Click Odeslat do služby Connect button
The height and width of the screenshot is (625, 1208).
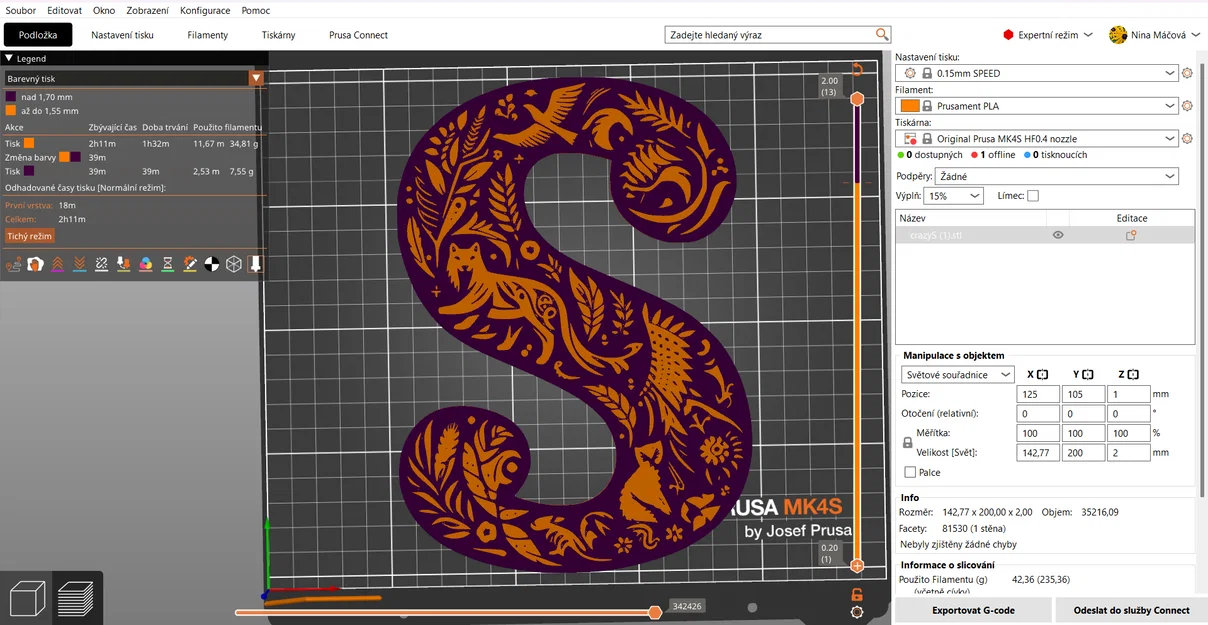1131,610
